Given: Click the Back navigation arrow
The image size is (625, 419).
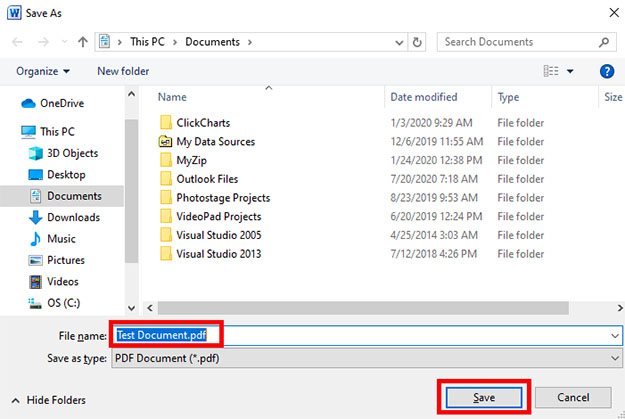Looking at the screenshot, I should pos(17,42).
